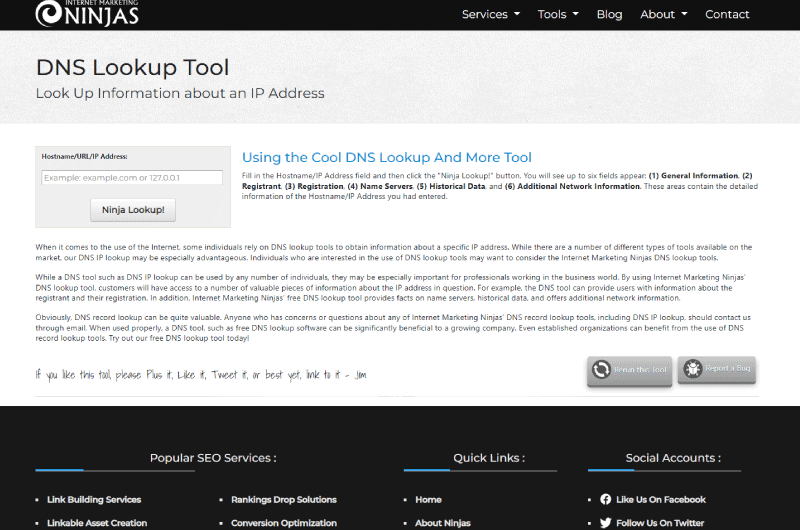The height and width of the screenshot is (530, 800).
Task: Click the handwritten note signed Jim
Action: (x=201, y=375)
